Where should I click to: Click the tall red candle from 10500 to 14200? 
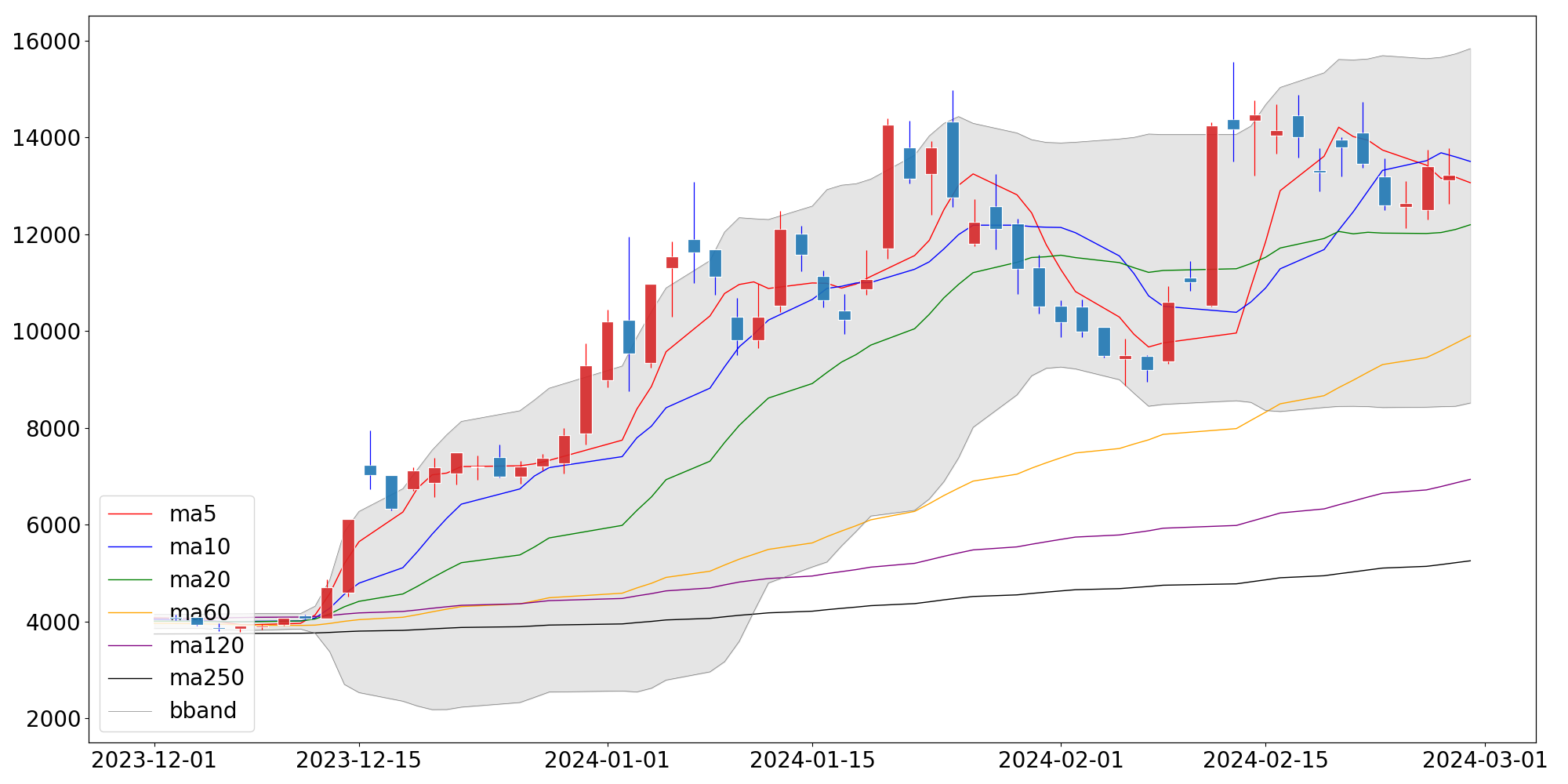(1212, 216)
